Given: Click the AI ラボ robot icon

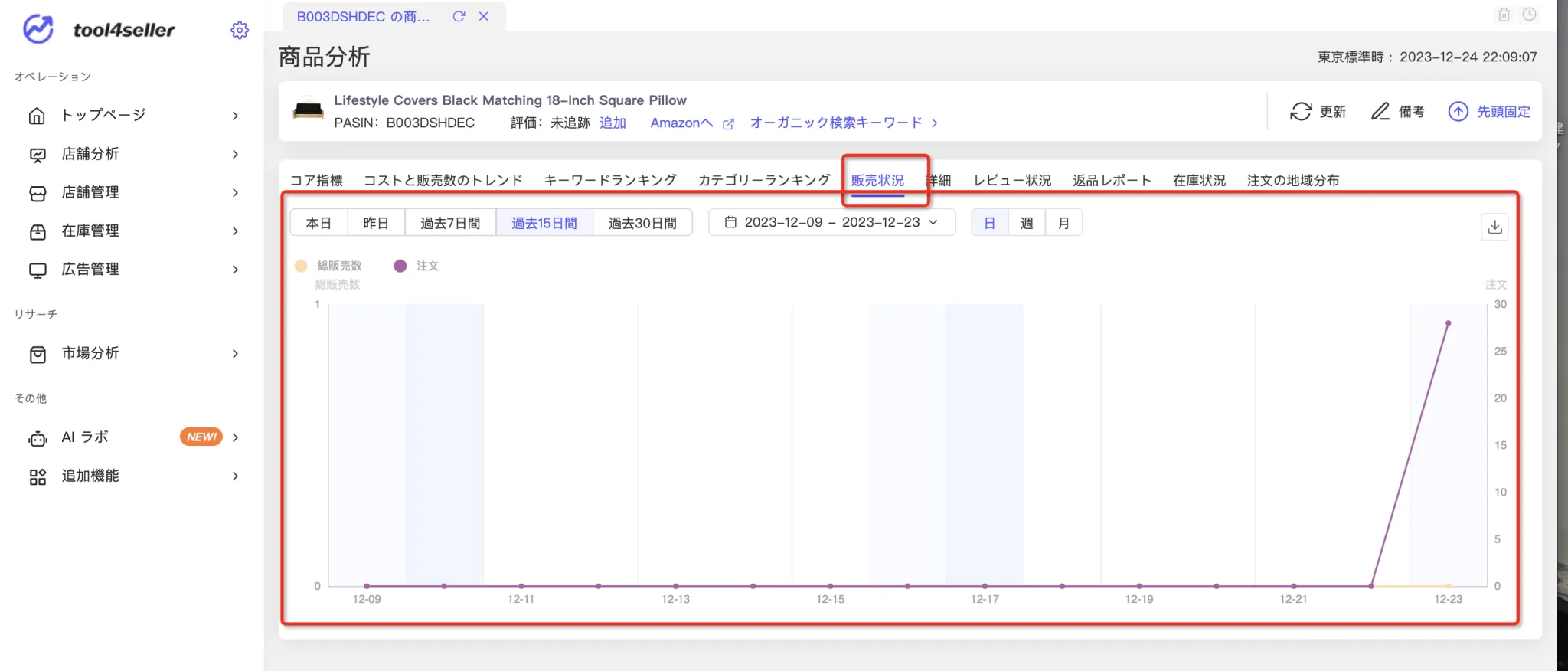Looking at the screenshot, I should coord(38,438).
